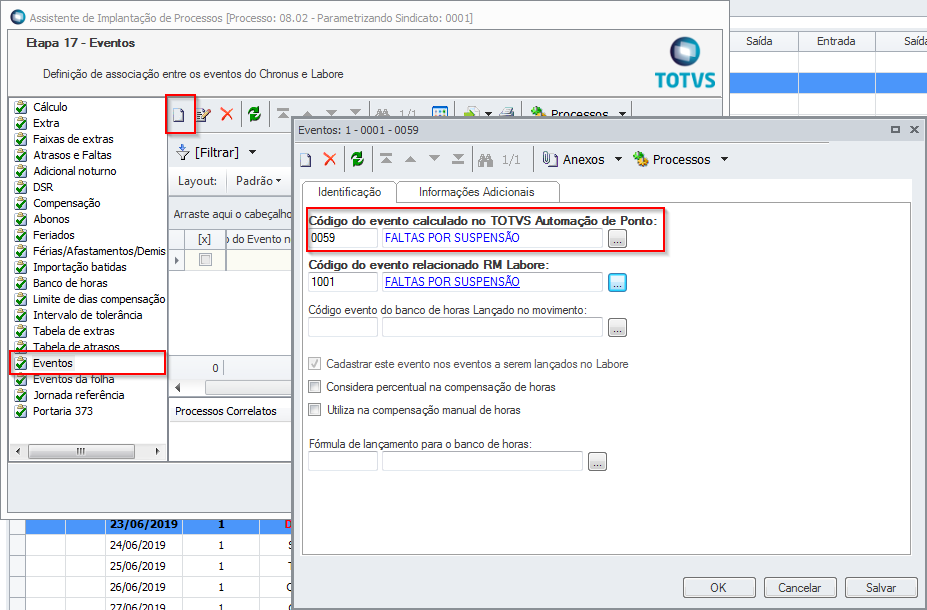Screen dimensions: 927x610
Task: Click the binoculars search icon in Eventos dialog
Action: (486, 160)
